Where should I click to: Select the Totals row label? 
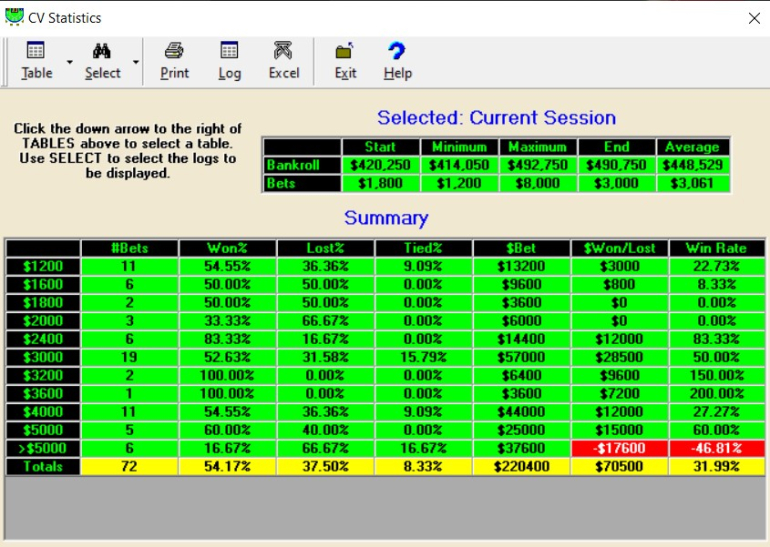point(43,467)
